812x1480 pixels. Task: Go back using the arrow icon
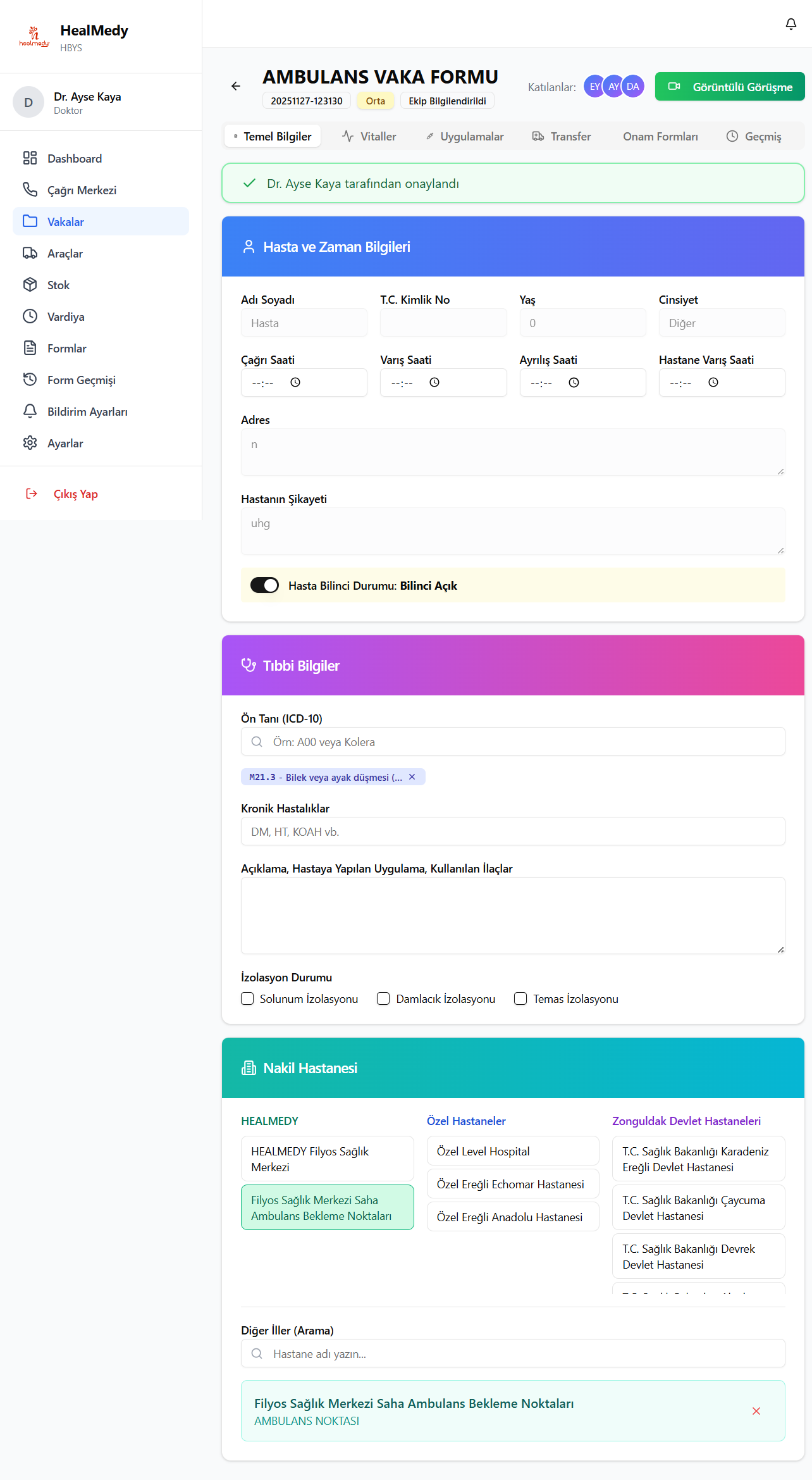(236, 86)
